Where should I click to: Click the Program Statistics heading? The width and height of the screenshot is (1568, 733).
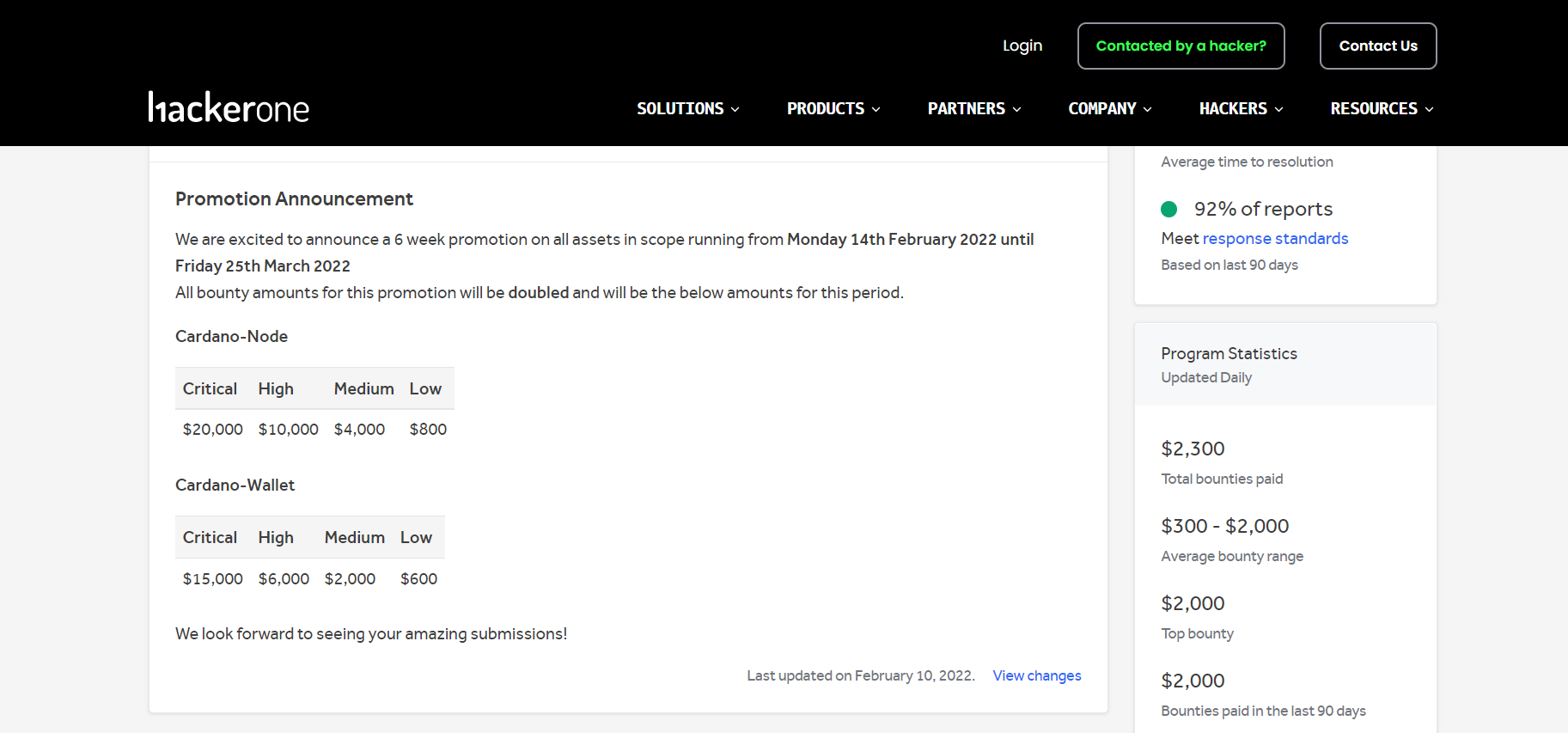click(1229, 353)
